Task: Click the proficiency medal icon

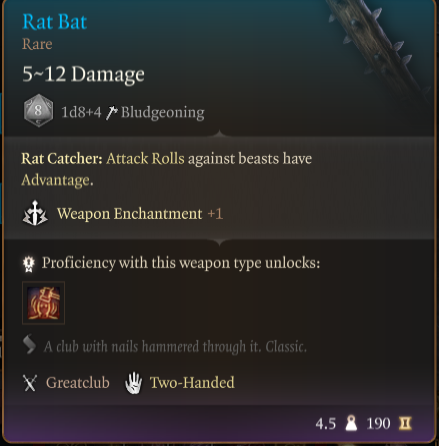Action: (29, 264)
